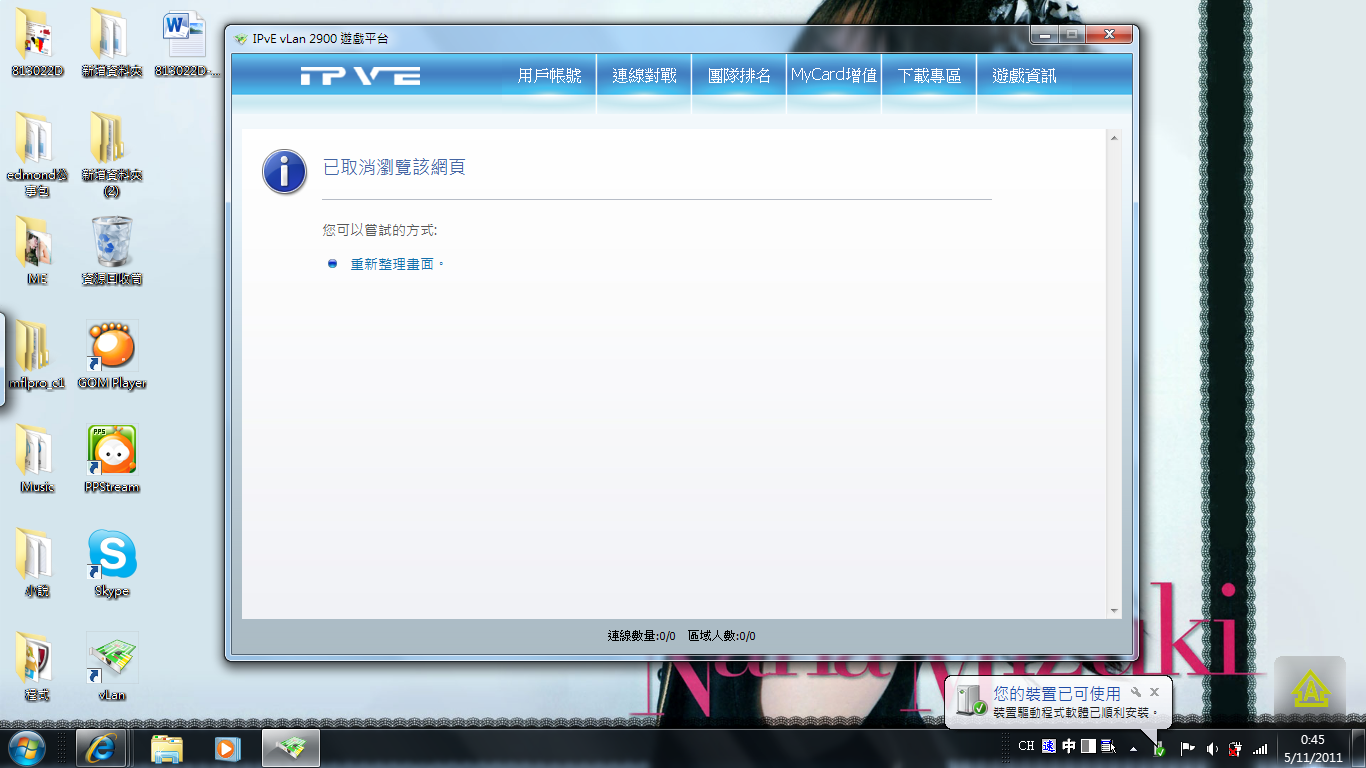Open Windows Explorer from the taskbar
This screenshot has height=768, width=1366.
(167, 748)
